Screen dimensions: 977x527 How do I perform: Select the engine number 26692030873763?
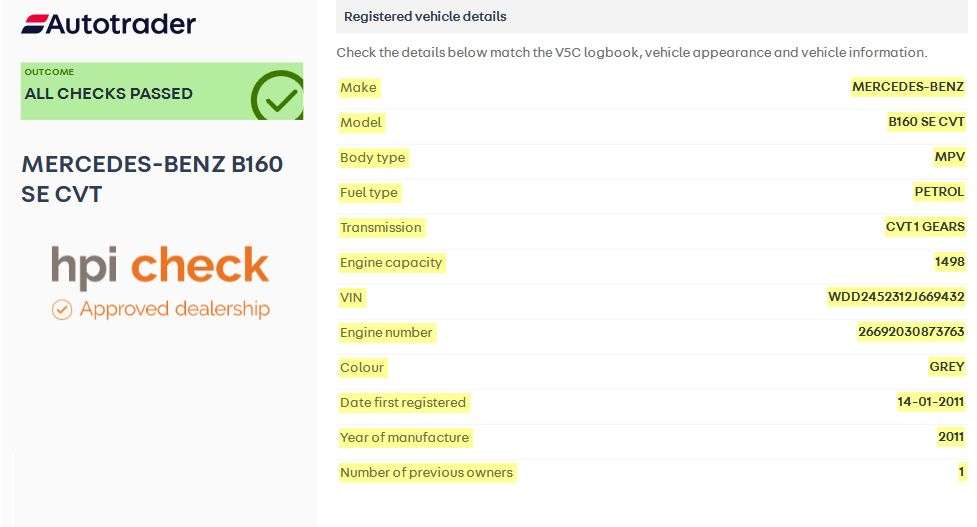pyautogui.click(x=911, y=332)
